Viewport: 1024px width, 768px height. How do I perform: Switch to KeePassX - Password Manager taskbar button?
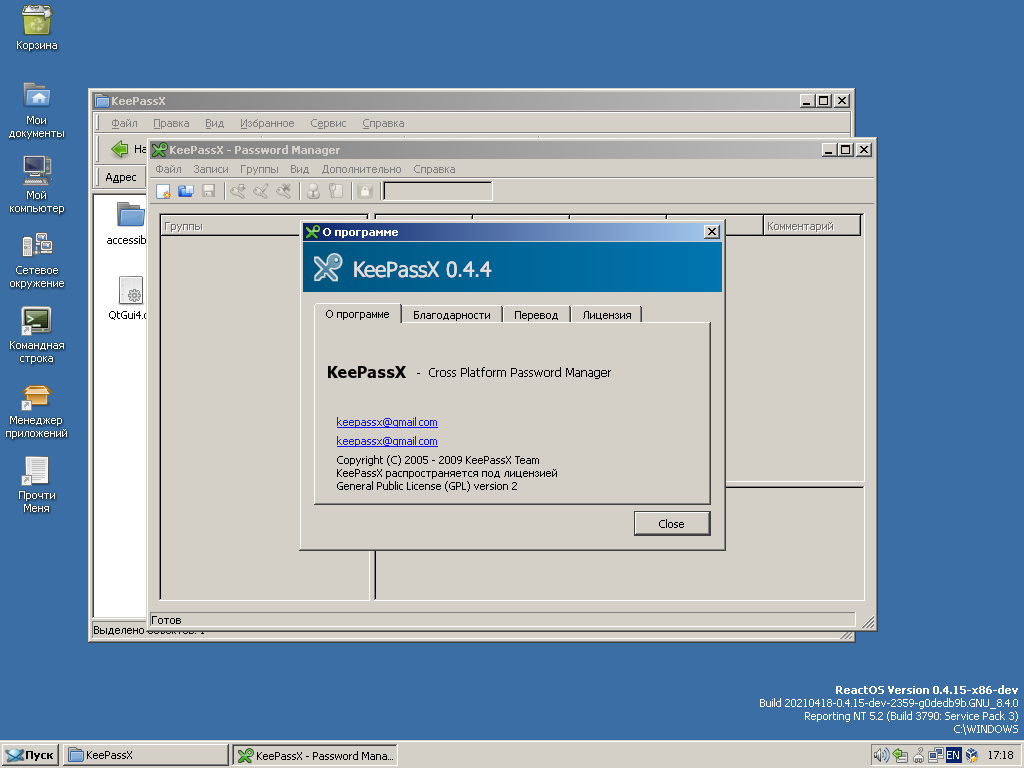click(315, 755)
